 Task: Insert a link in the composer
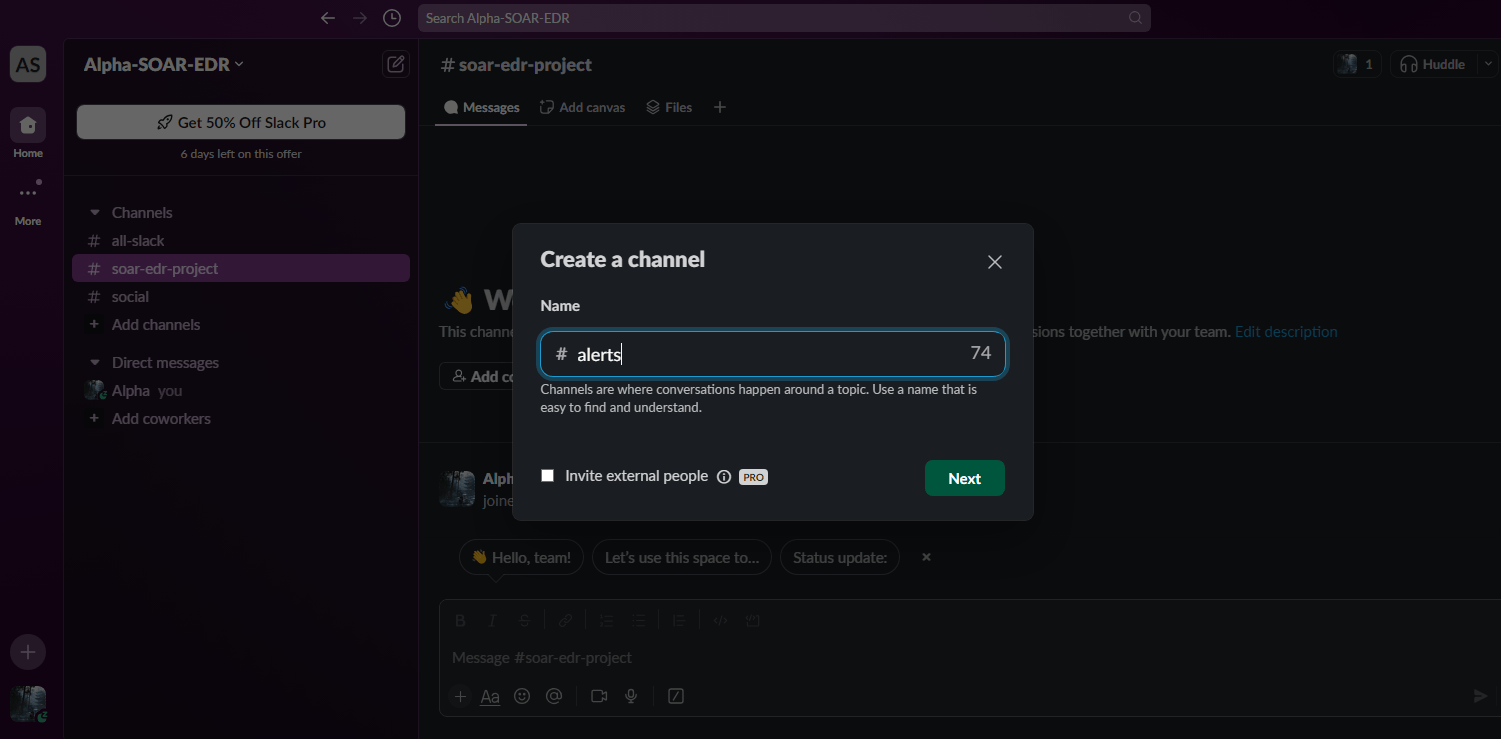pyautogui.click(x=565, y=621)
